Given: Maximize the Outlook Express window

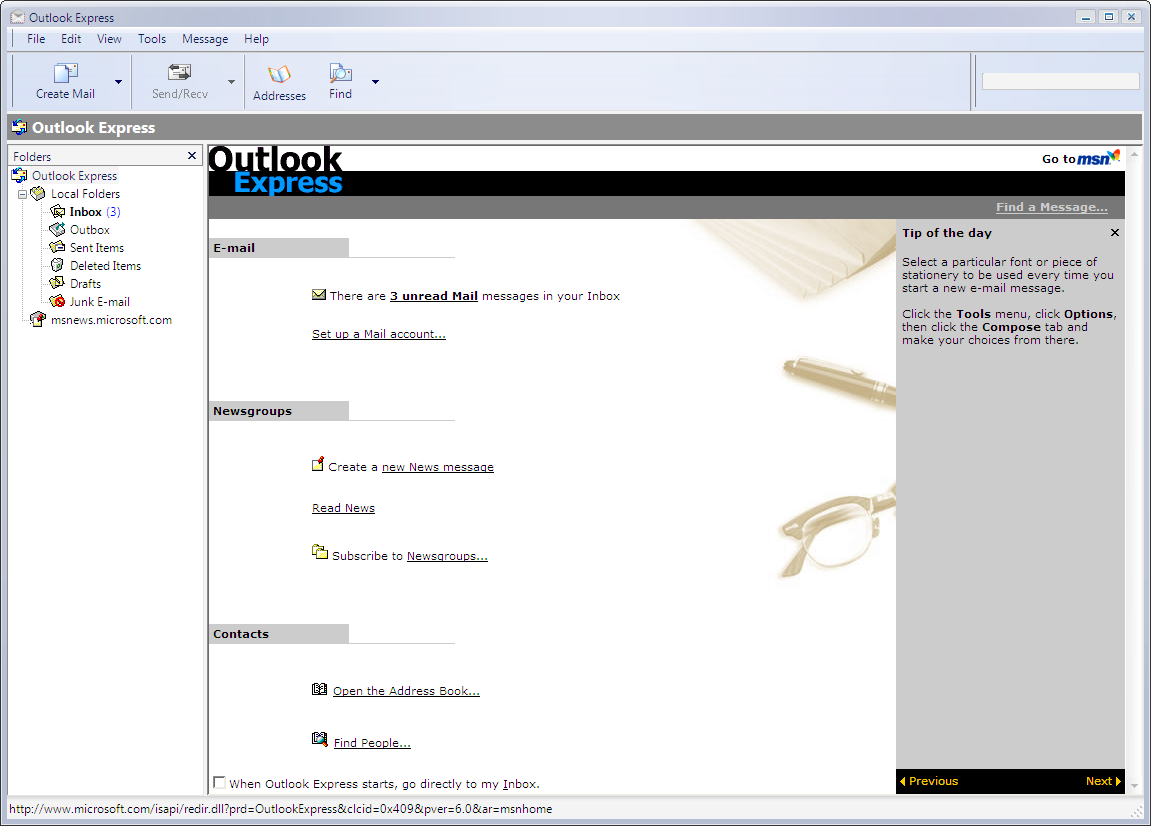Looking at the screenshot, I should (1109, 17).
